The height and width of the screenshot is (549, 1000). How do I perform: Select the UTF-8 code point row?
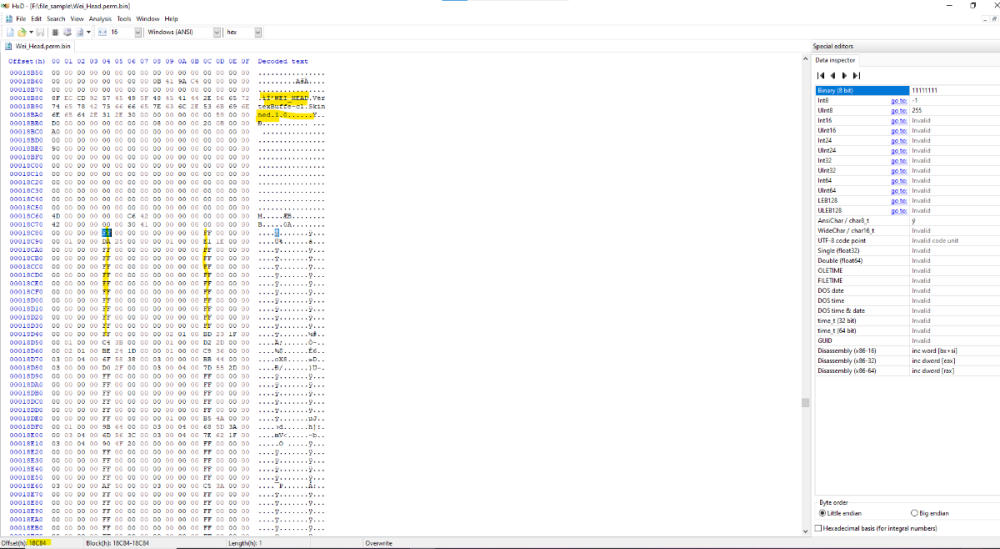[x=908, y=240]
